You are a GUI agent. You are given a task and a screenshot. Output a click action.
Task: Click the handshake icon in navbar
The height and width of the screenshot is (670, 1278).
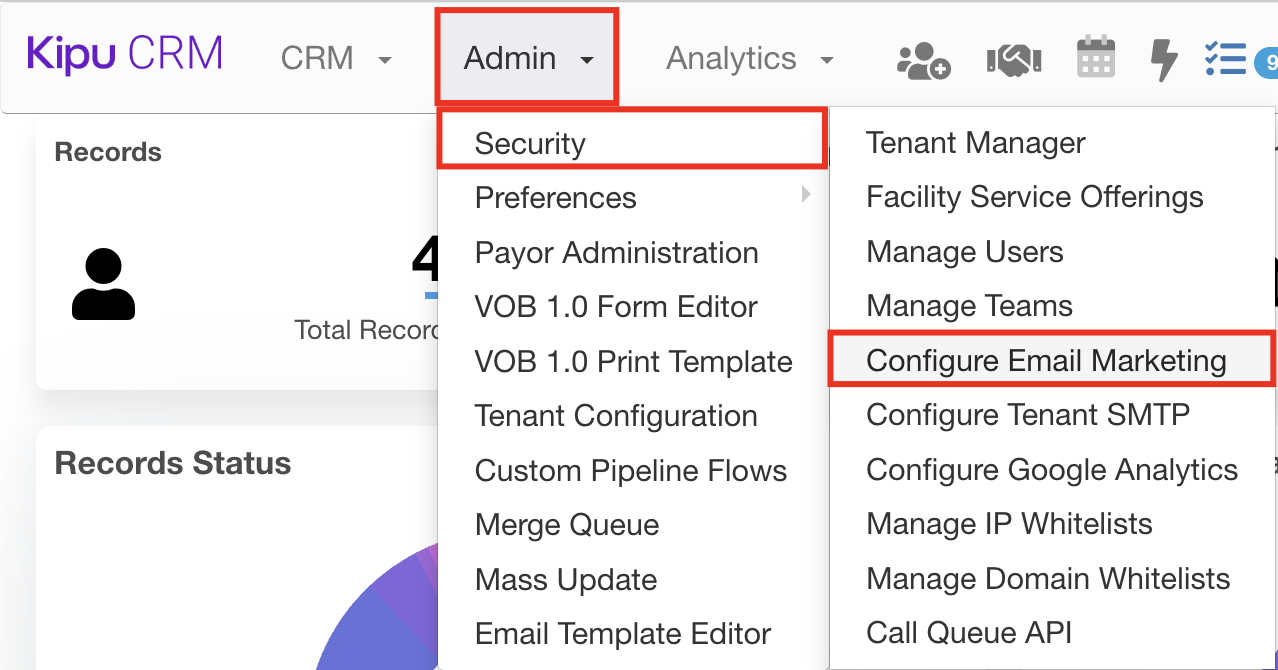pyautogui.click(x=1013, y=59)
